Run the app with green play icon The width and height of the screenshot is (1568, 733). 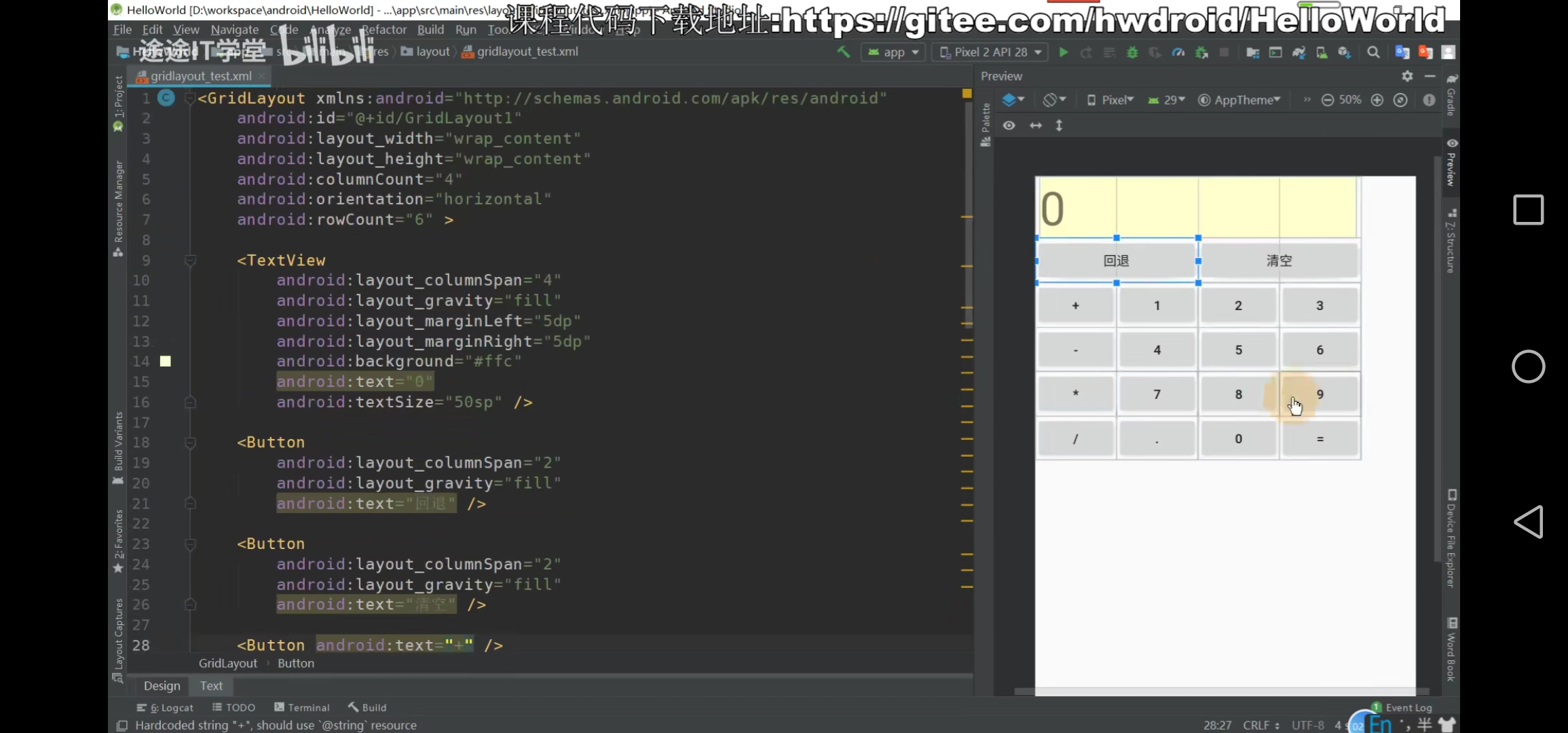point(1064,52)
